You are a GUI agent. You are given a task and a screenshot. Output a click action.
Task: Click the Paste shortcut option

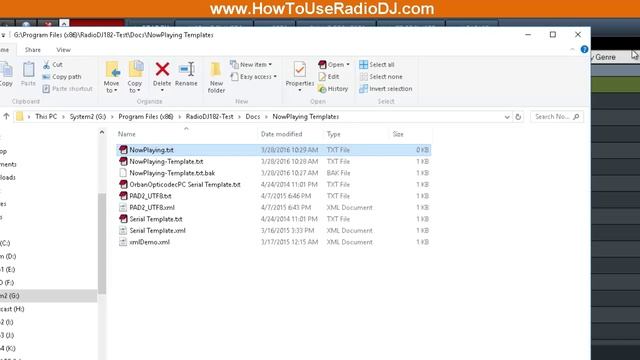click(x=67, y=89)
